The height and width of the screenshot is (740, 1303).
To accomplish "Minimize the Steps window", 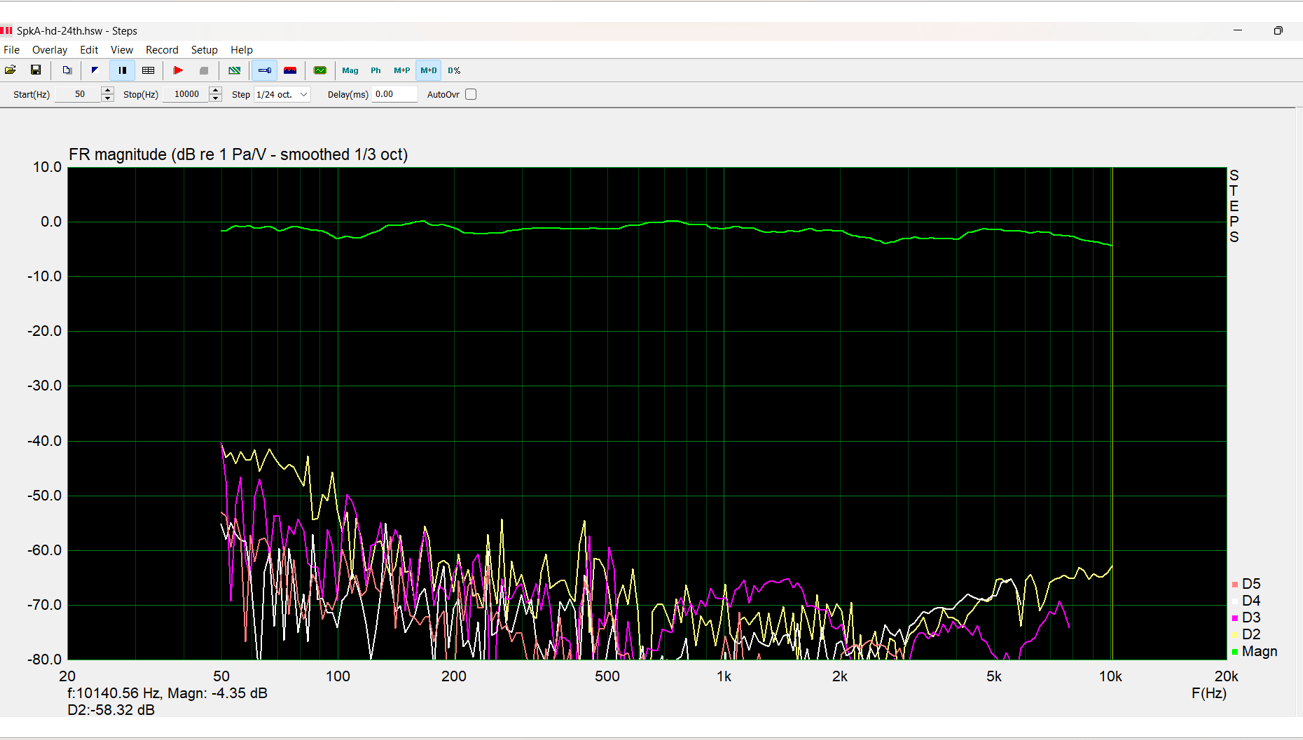I will pyautogui.click(x=1237, y=31).
